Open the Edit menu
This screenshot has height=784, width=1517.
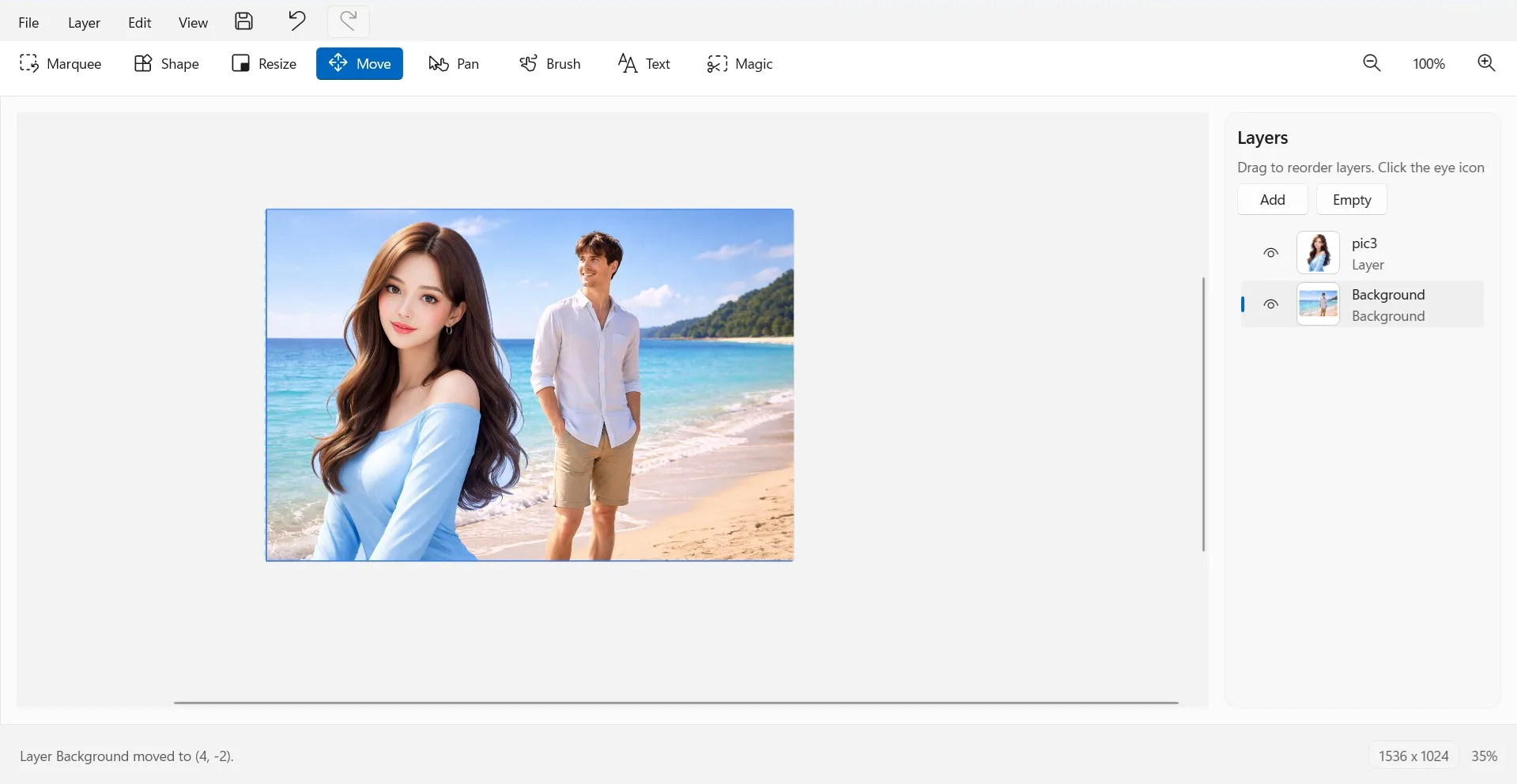pos(139,23)
